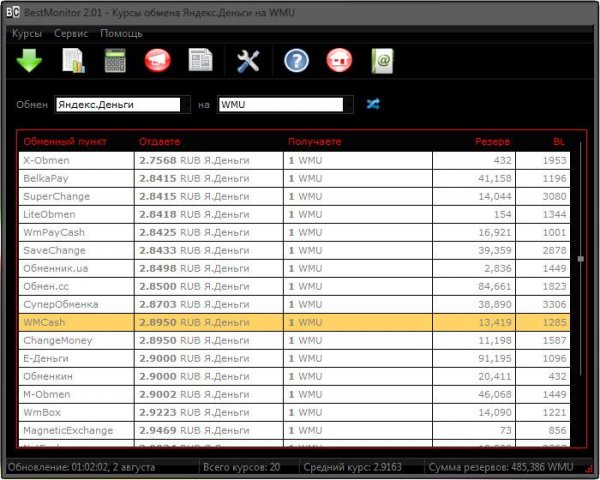
Task: Click the Всего курсов: 20 status entry
Action: pyautogui.click(x=241, y=467)
